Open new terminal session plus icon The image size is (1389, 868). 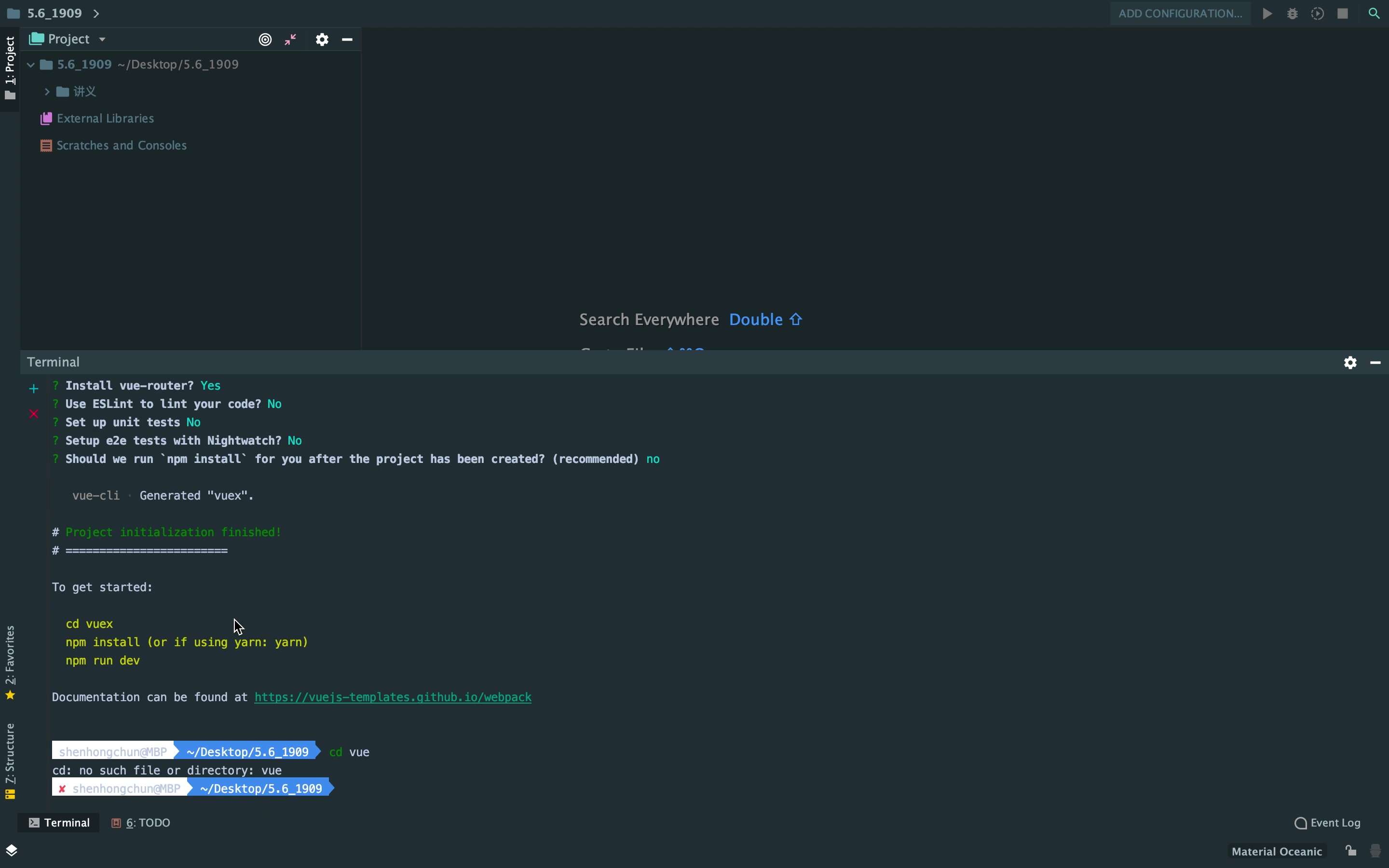(x=34, y=389)
